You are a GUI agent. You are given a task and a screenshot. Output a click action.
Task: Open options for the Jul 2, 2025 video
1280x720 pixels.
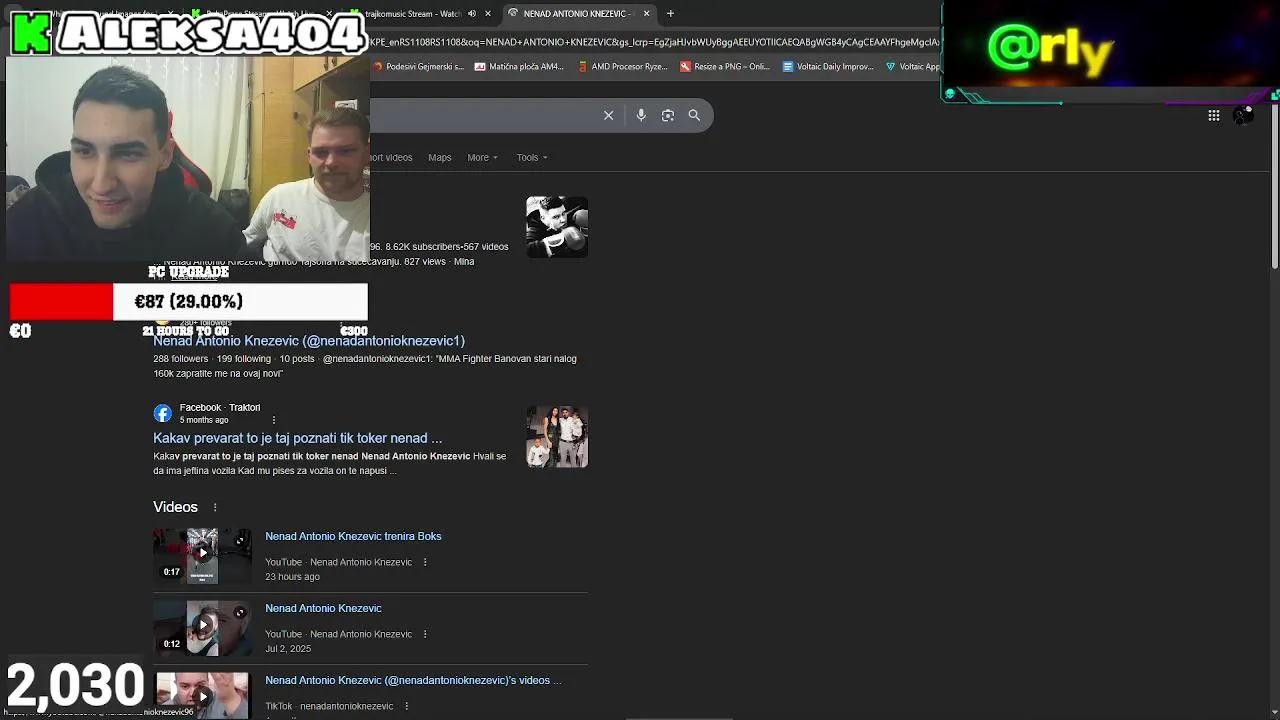(425, 634)
